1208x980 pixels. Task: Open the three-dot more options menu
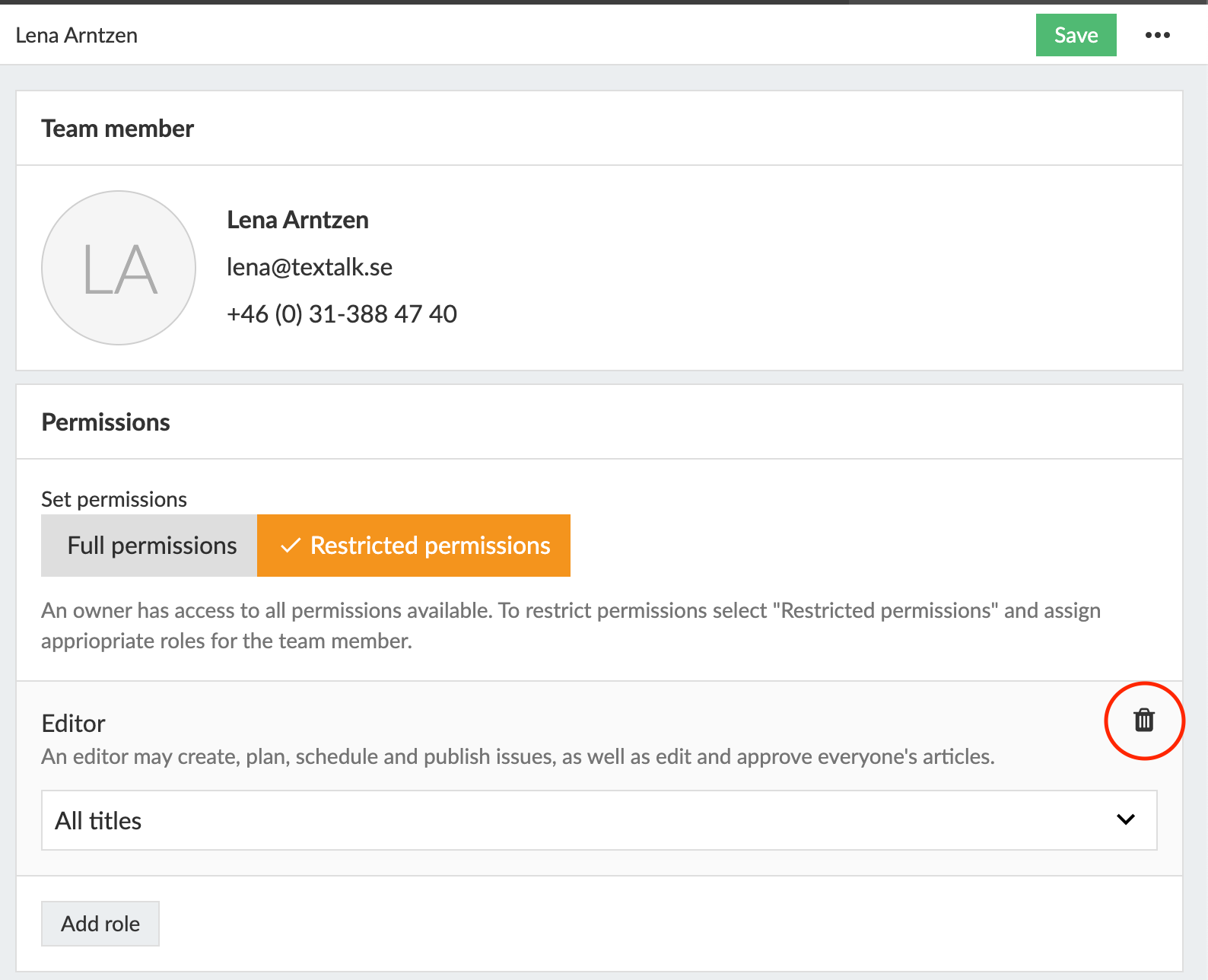(x=1157, y=35)
